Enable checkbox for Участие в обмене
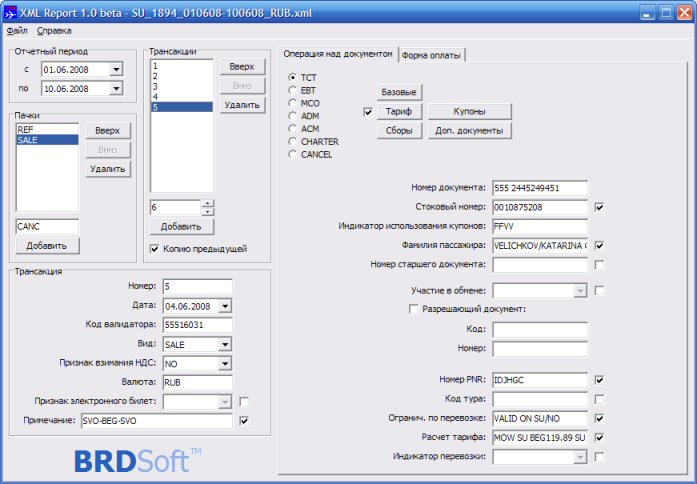This screenshot has width=697, height=484. click(x=599, y=291)
